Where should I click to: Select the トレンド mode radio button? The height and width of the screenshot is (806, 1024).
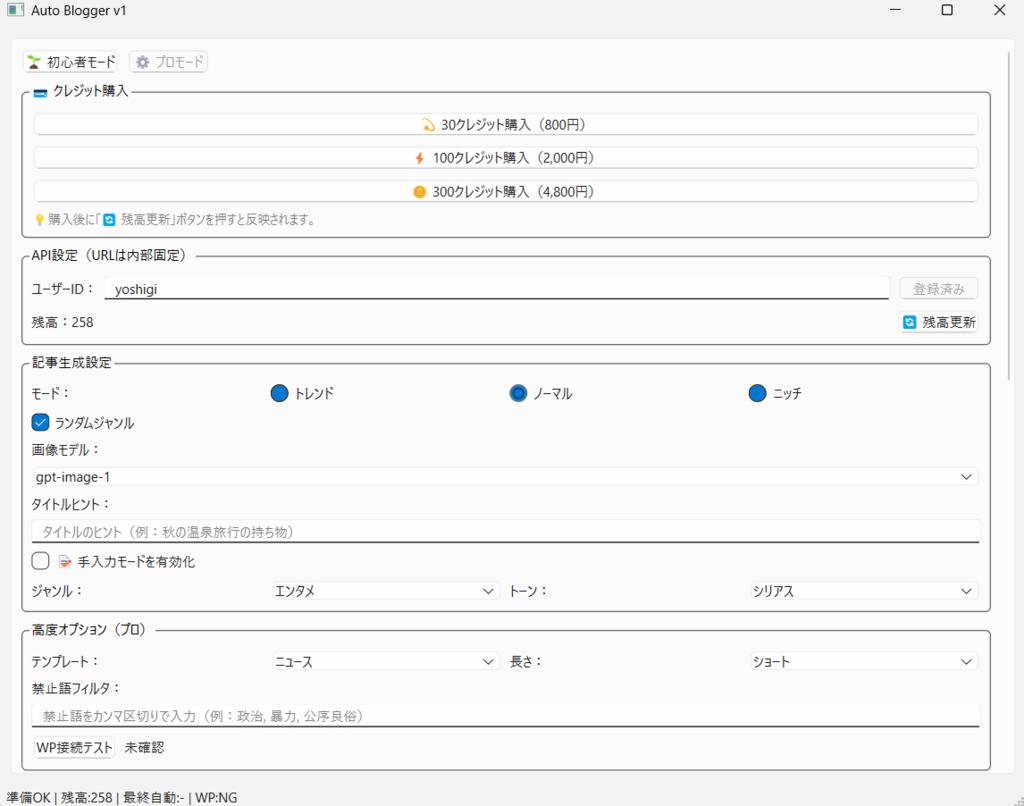click(279, 393)
